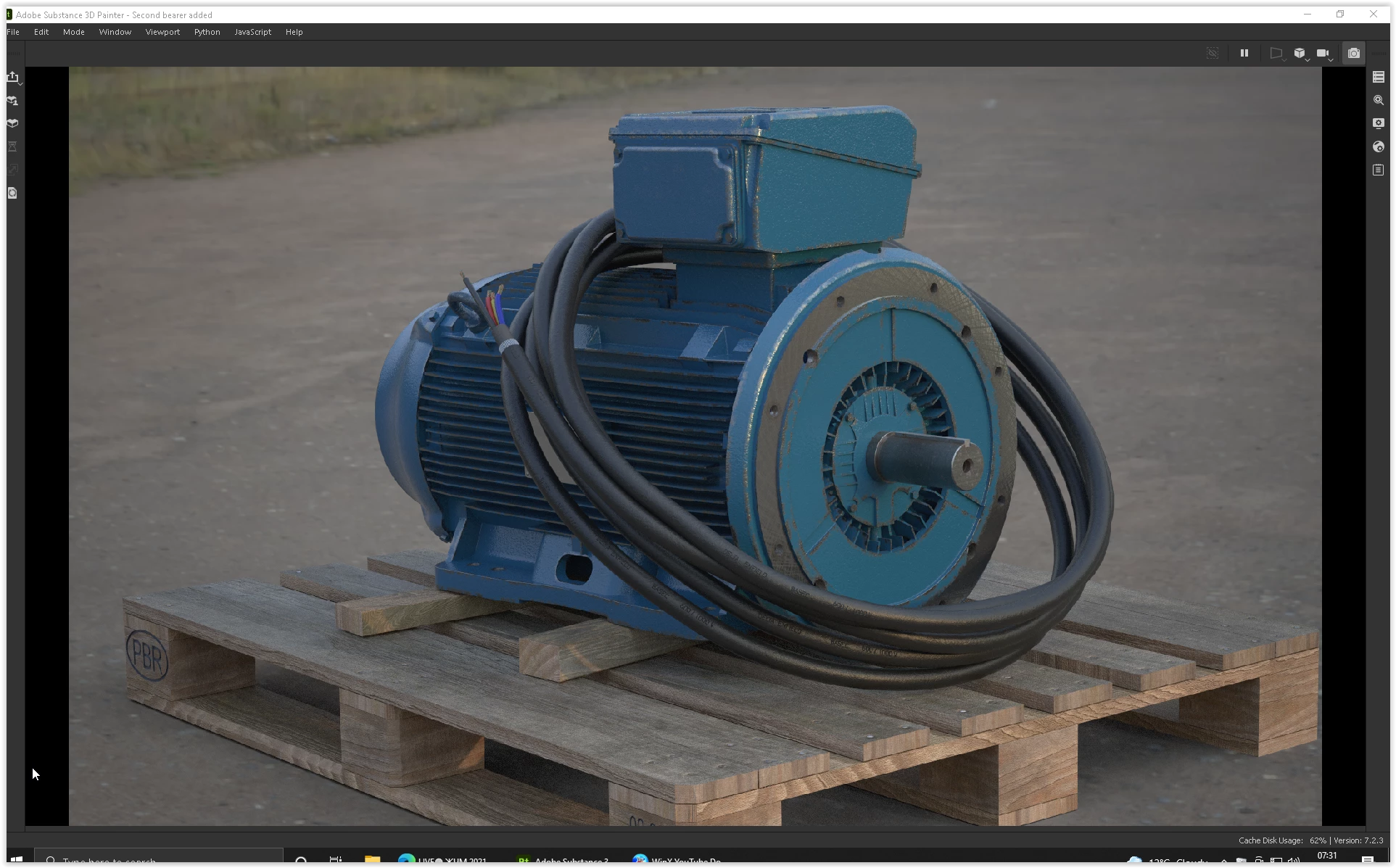The width and height of the screenshot is (1396, 868).
Task: Click the share/export render icon
Action: pos(13,78)
